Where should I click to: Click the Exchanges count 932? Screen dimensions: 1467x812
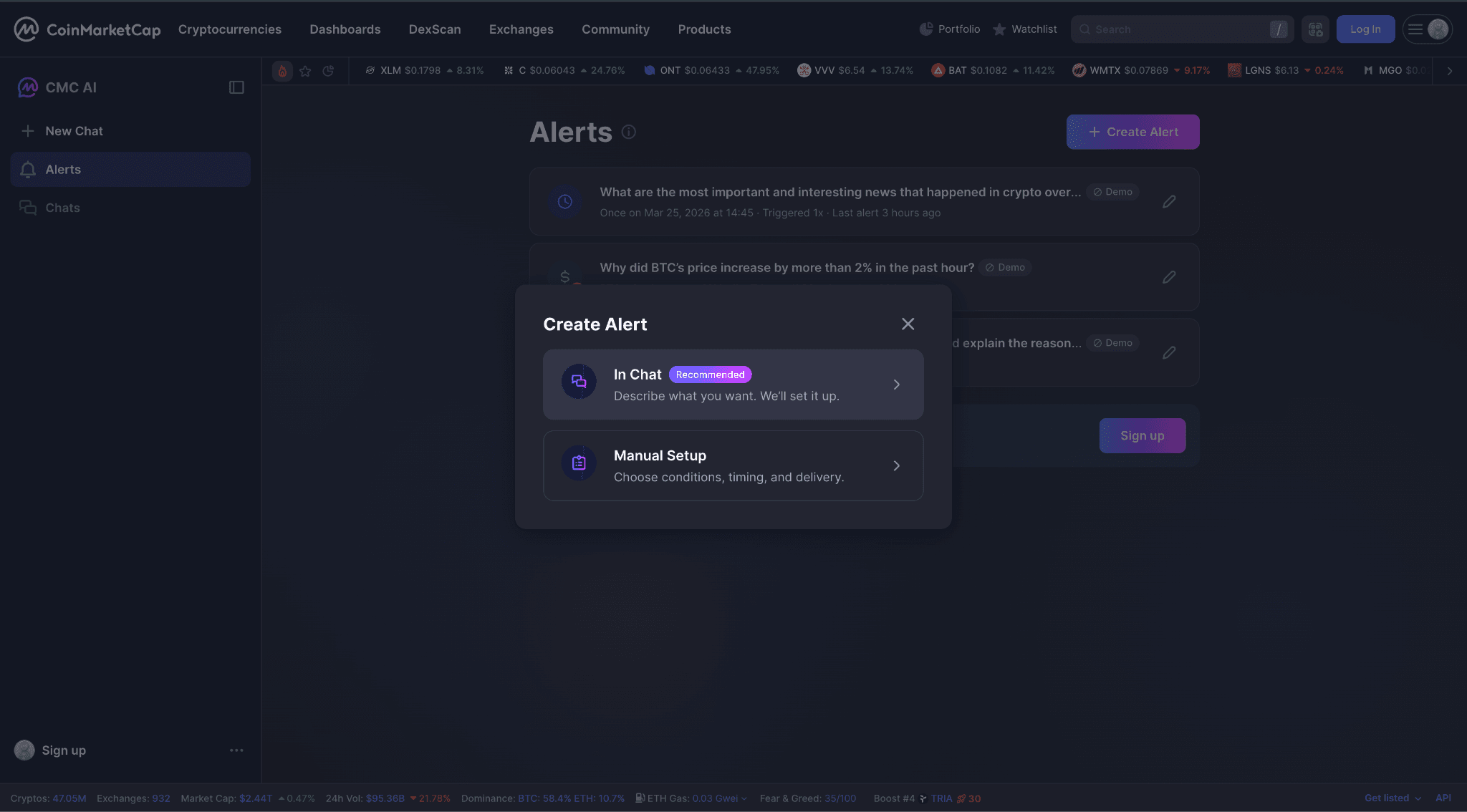(x=161, y=798)
